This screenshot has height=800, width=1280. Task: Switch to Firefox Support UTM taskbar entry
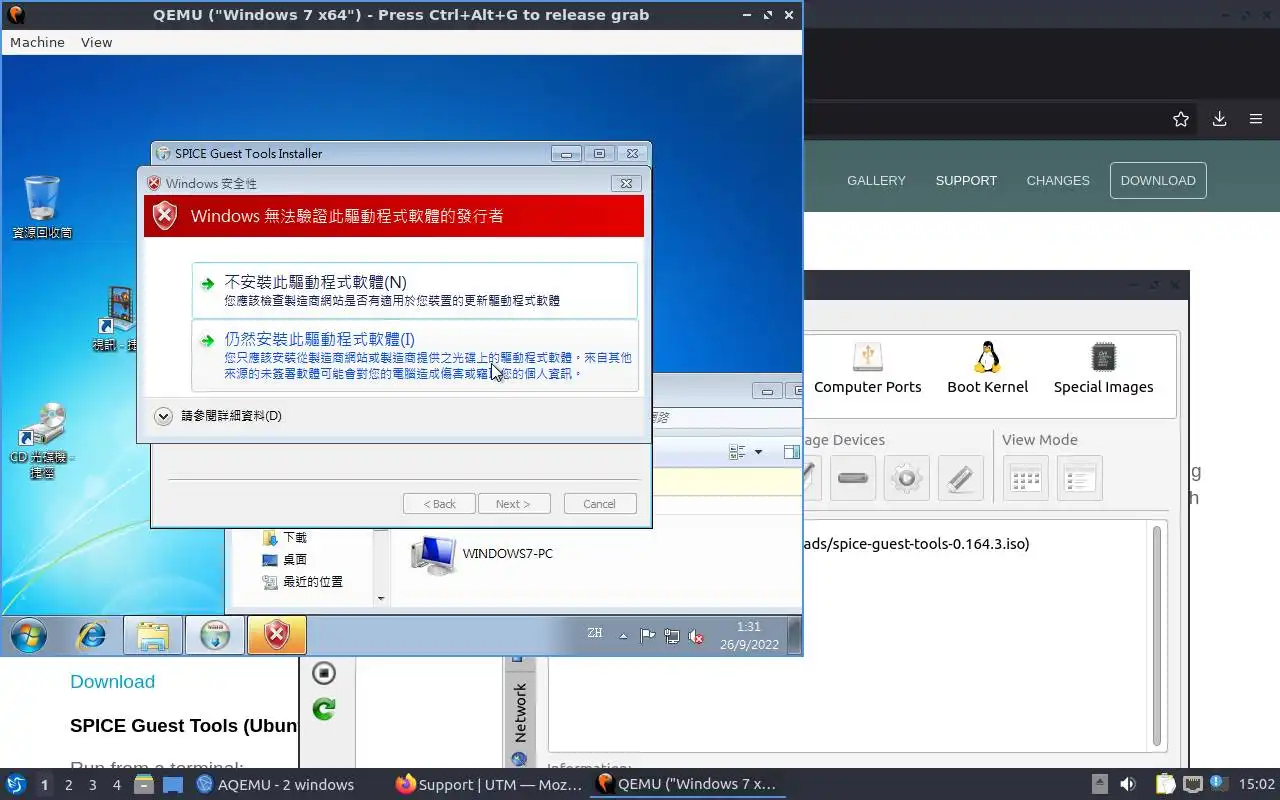point(489,785)
